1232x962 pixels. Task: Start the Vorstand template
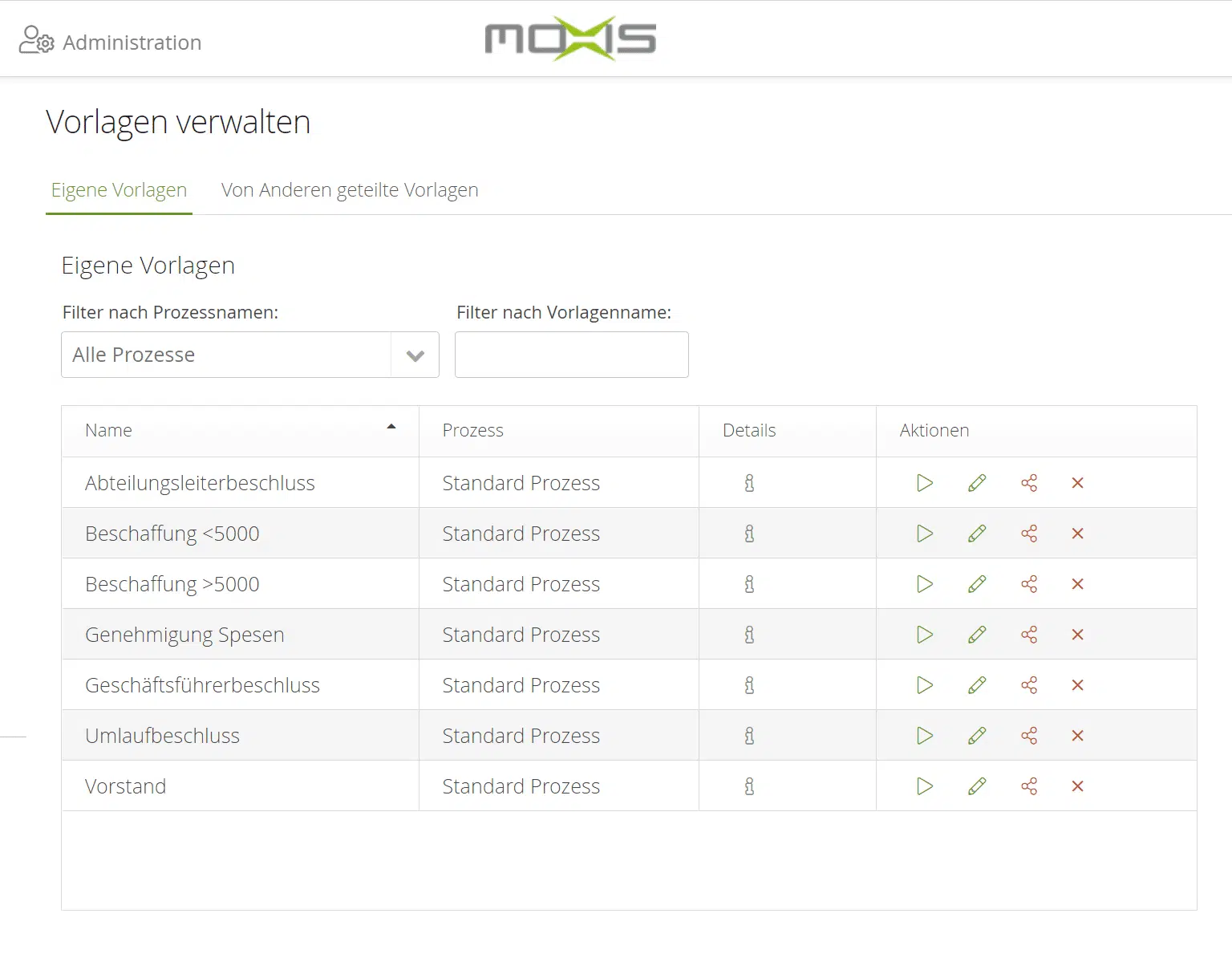(x=925, y=786)
